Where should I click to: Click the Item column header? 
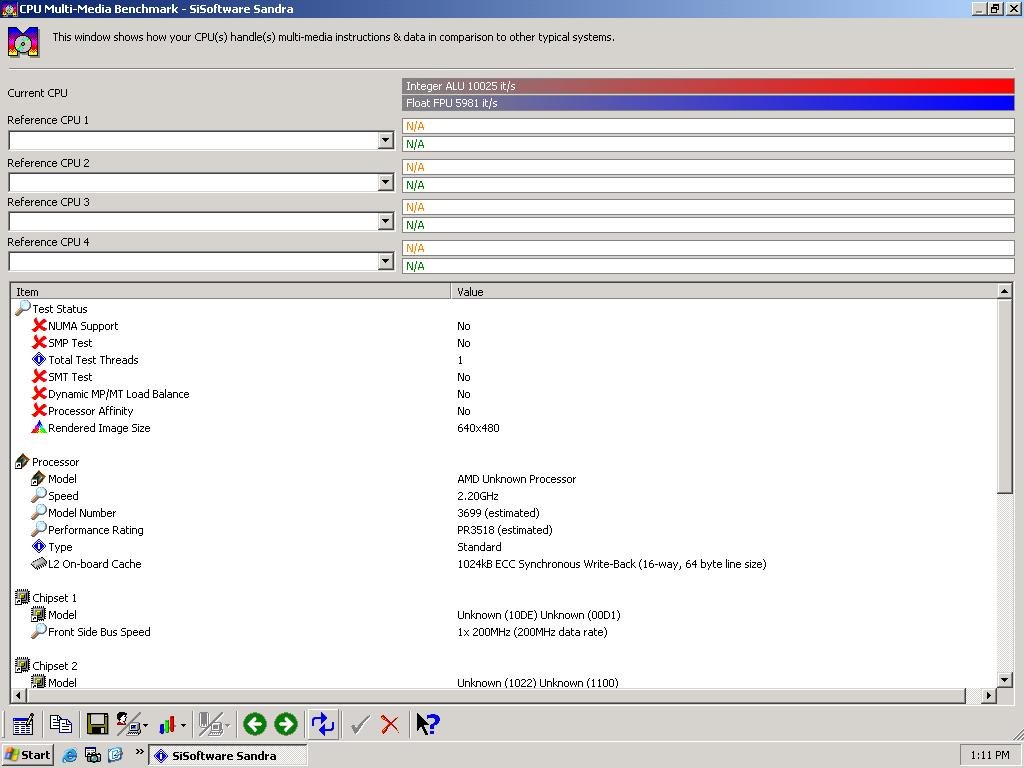click(x=231, y=291)
